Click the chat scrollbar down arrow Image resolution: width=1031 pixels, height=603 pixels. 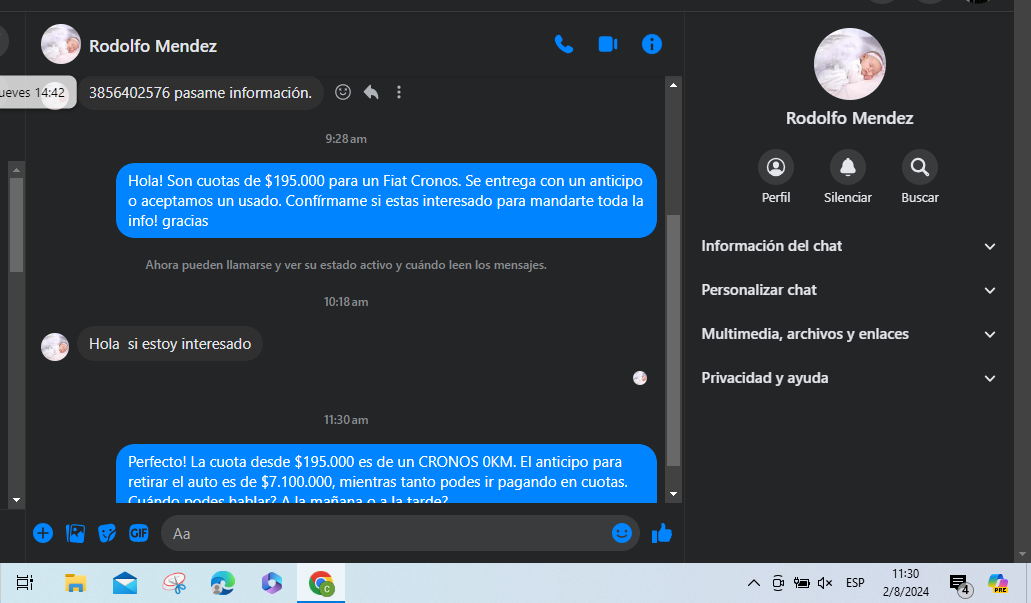pos(673,494)
